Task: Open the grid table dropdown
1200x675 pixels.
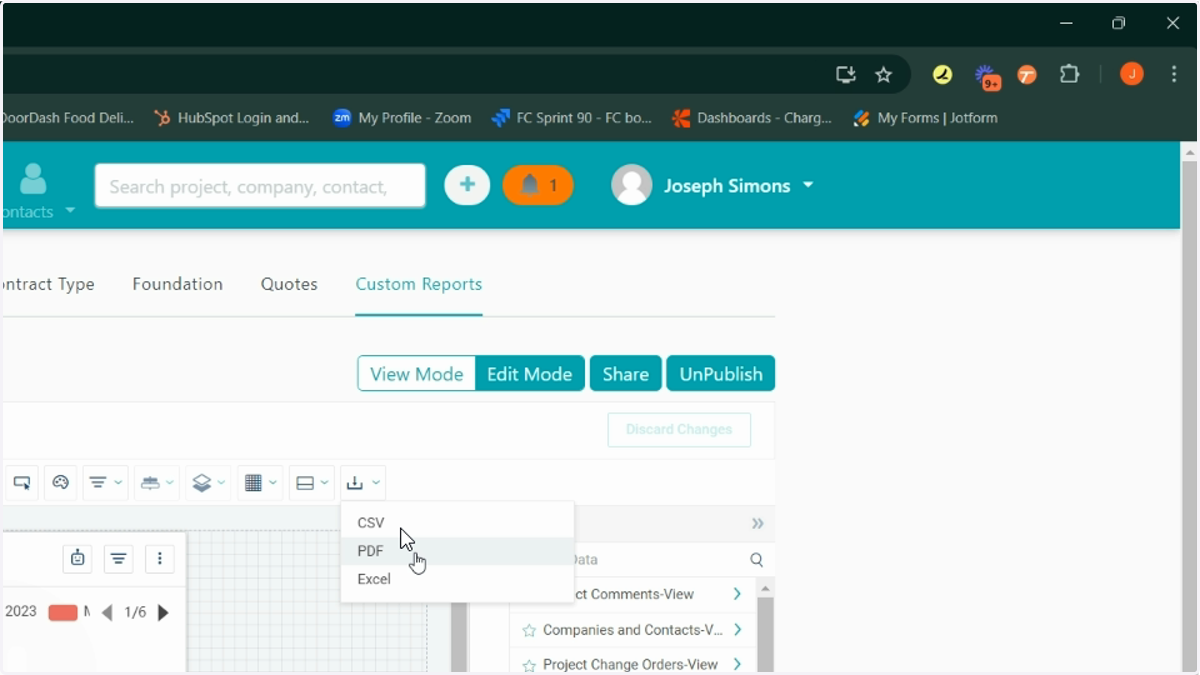Action: tap(260, 483)
